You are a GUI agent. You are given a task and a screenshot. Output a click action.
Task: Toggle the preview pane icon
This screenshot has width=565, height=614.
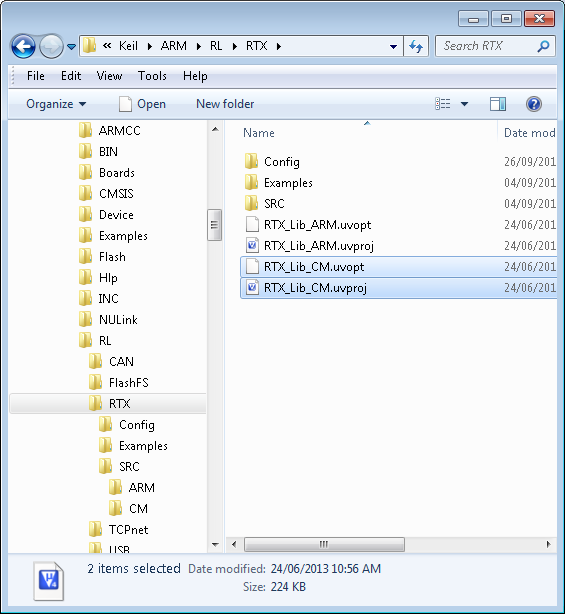(498, 104)
